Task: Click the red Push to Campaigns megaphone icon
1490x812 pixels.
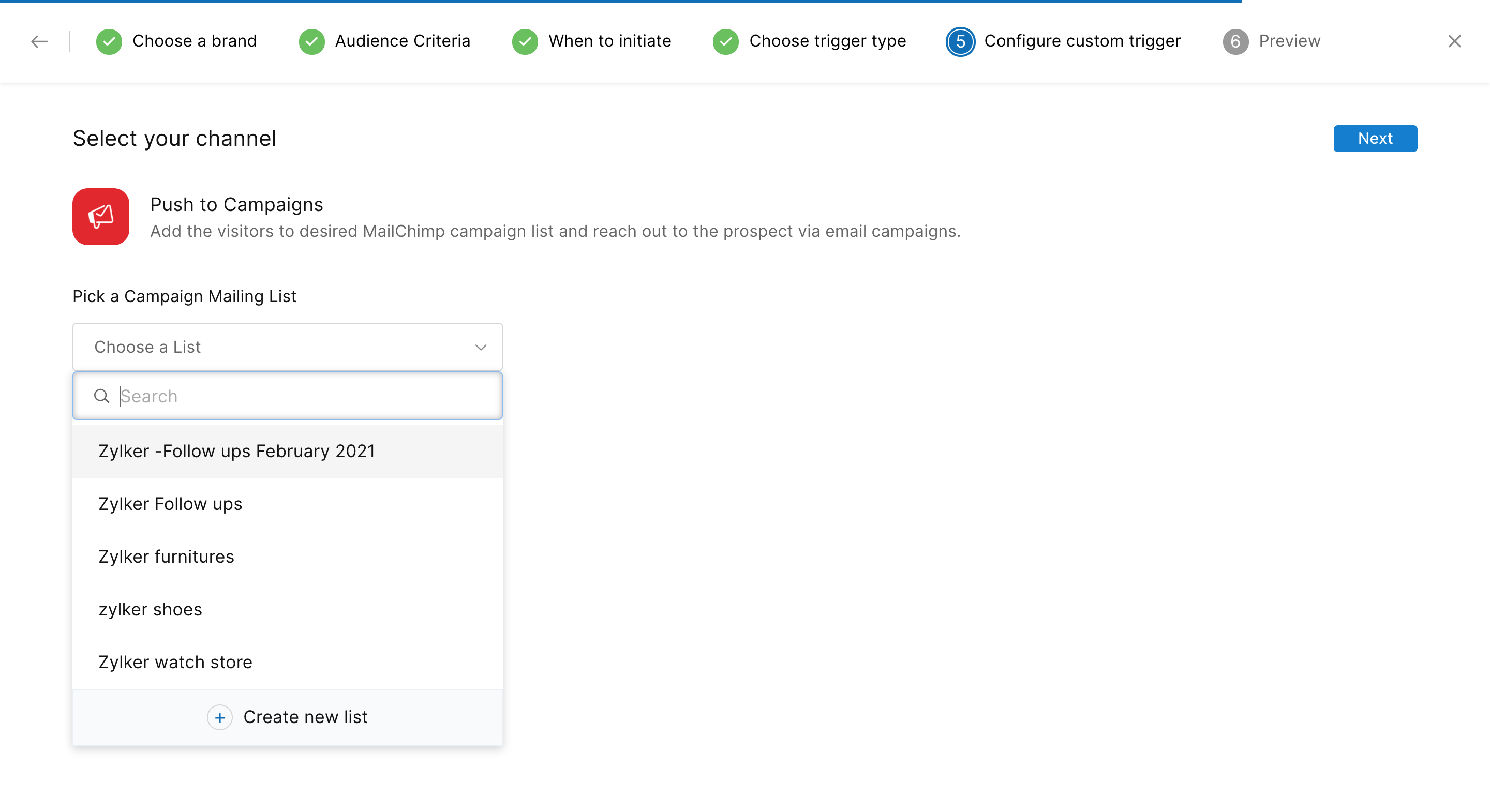Action: (101, 216)
